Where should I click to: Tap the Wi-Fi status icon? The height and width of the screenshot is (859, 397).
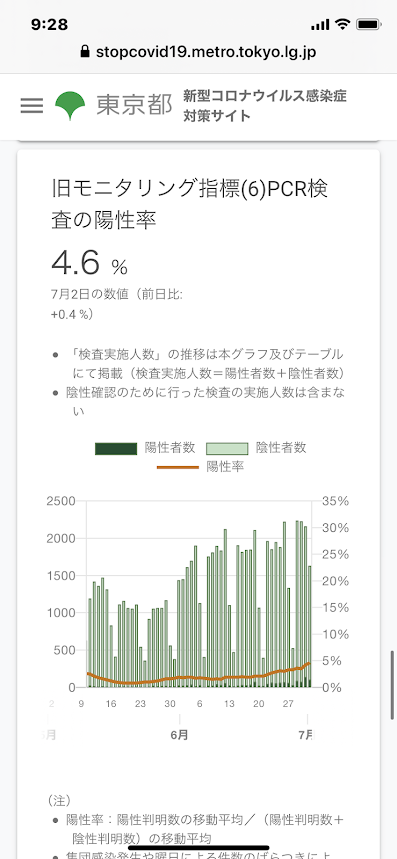click(x=343, y=25)
